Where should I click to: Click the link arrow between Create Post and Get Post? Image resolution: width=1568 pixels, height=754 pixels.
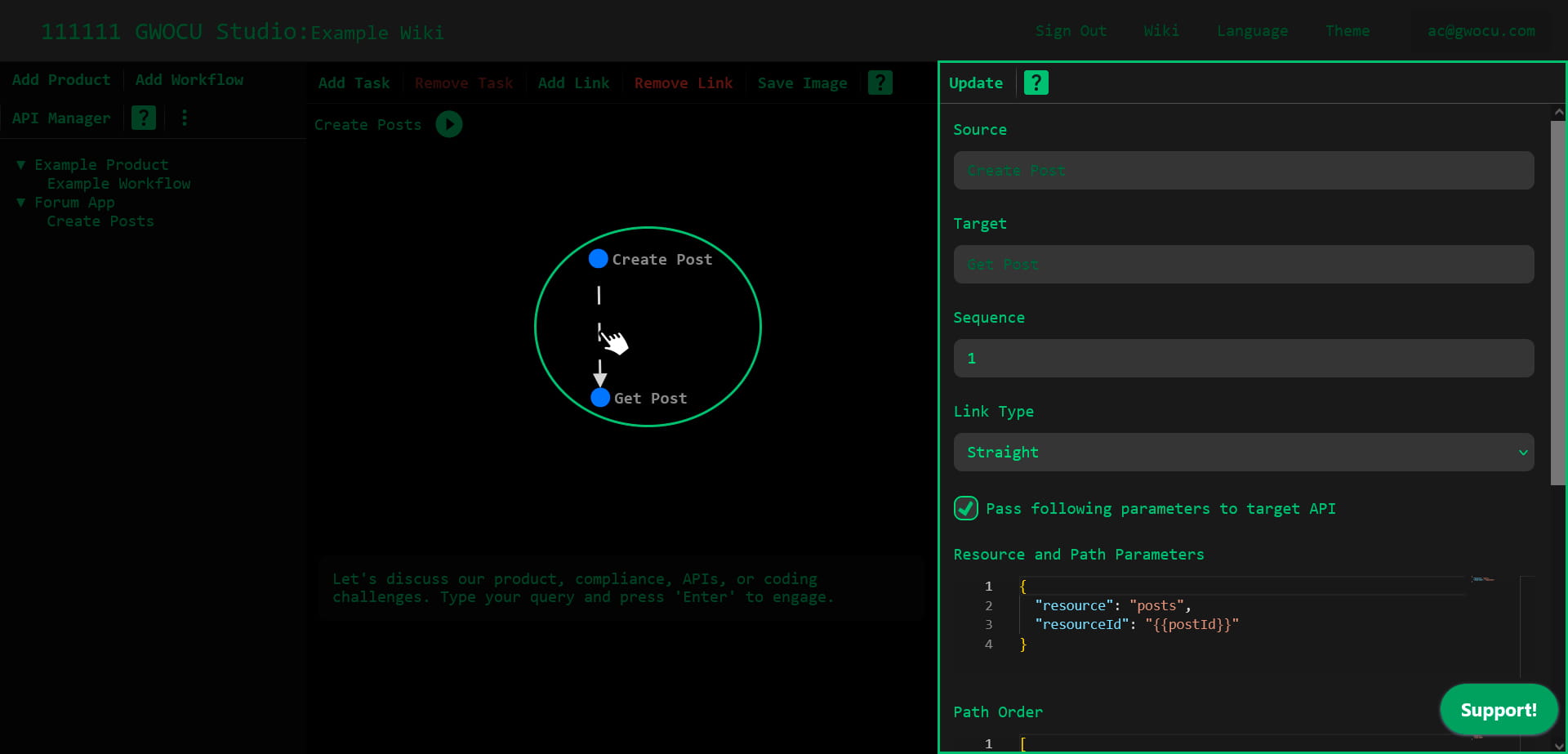click(599, 335)
